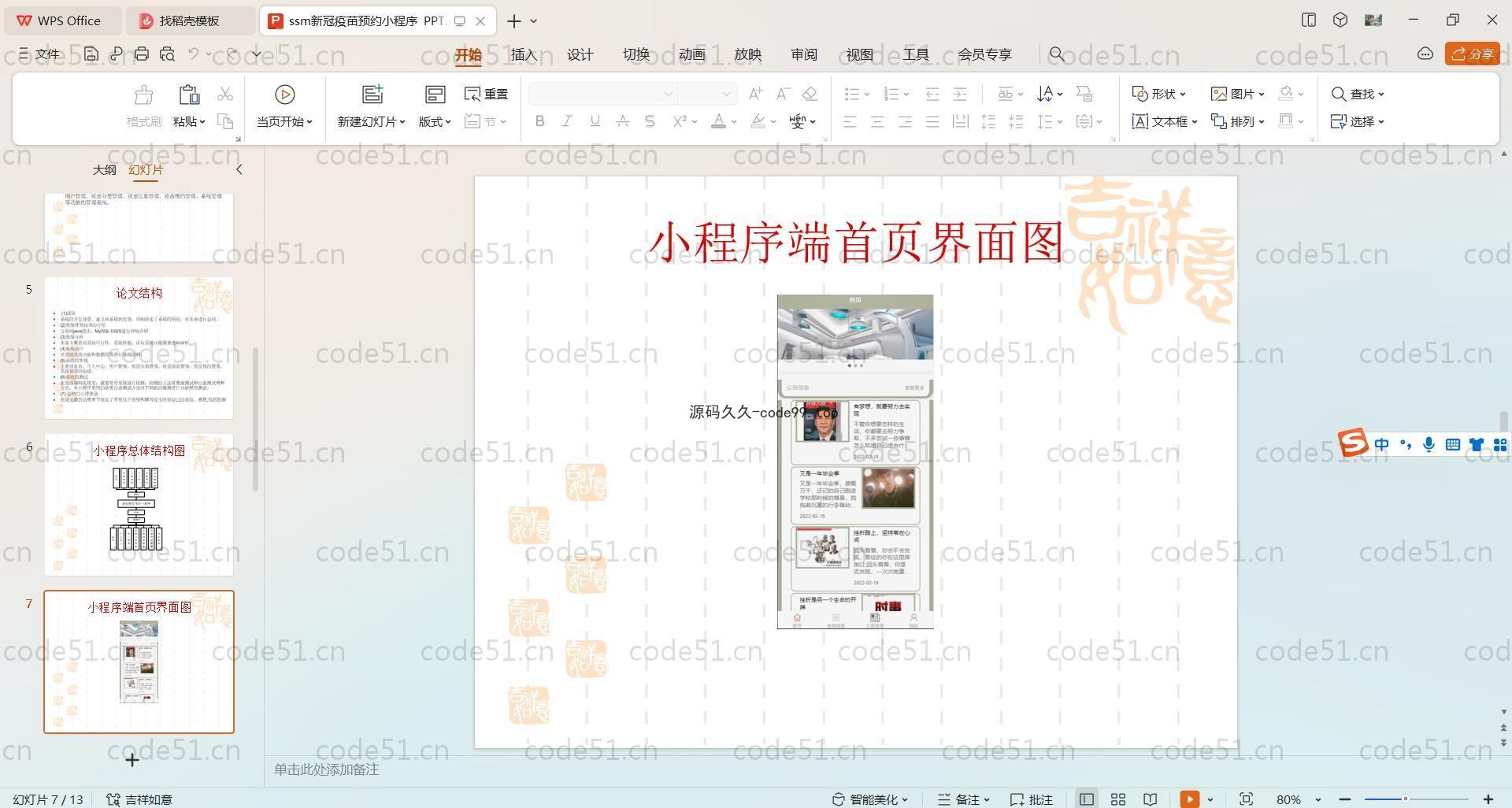Open the File (文件) menu
Image resolution: width=1512 pixels, height=808 pixels.
tap(39, 54)
